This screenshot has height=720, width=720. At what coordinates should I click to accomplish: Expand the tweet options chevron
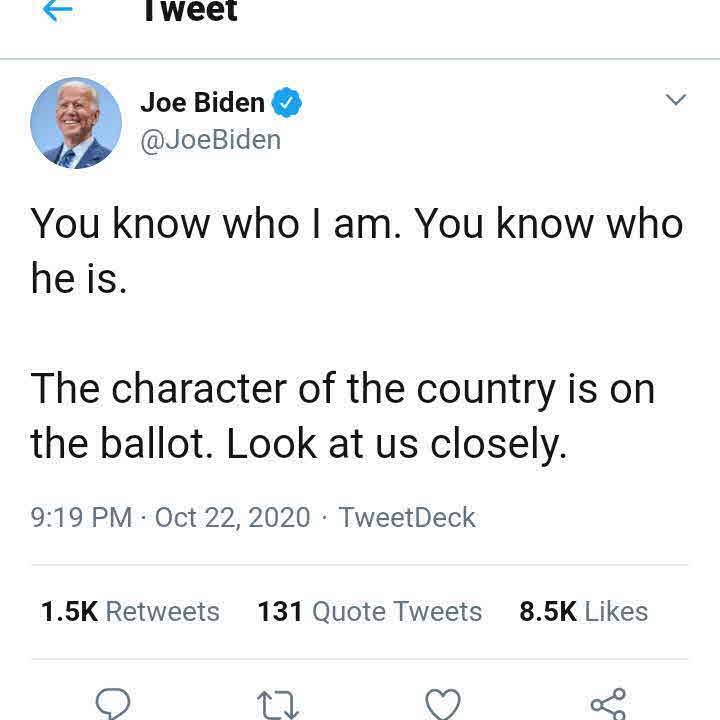point(677,99)
